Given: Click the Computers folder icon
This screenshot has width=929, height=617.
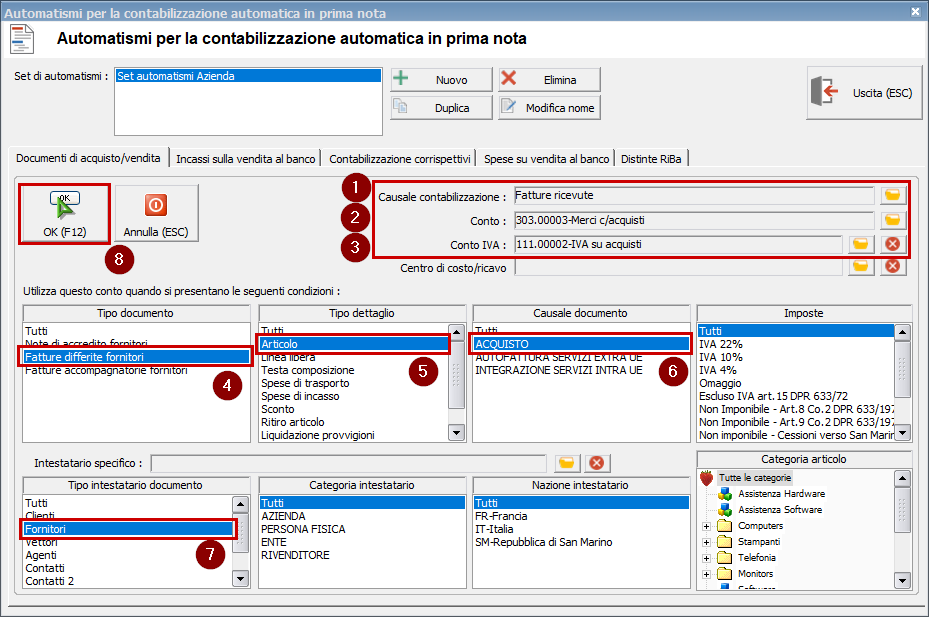Looking at the screenshot, I should click(724, 526).
